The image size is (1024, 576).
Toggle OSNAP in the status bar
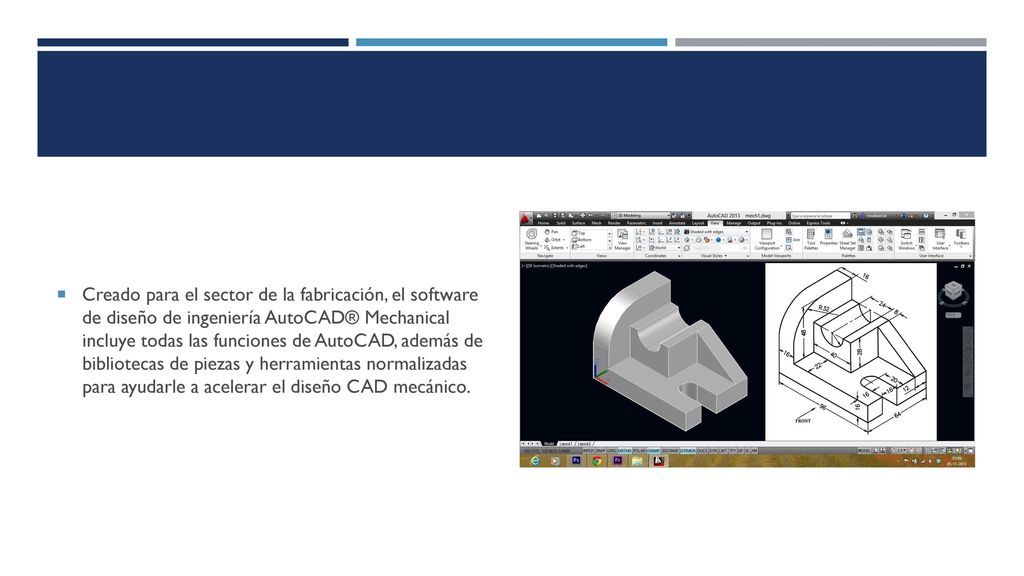point(653,451)
